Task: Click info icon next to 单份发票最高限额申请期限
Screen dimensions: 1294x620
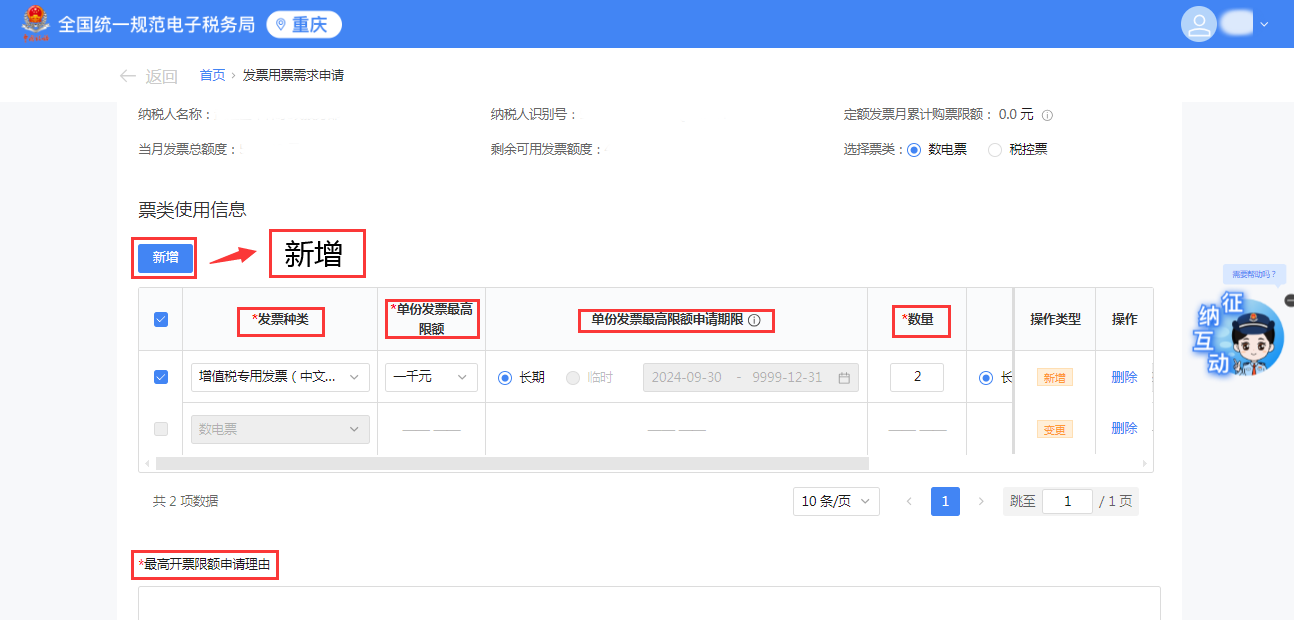Action: click(x=754, y=321)
